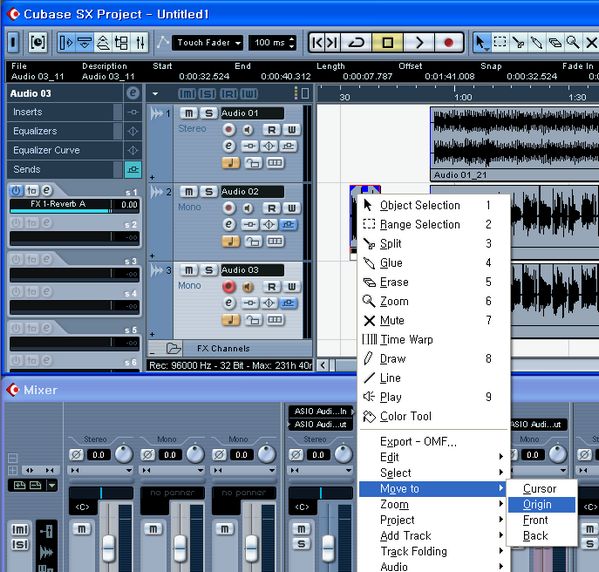Toggle send s1 power for FX 1-Reverb A

pos(16,190)
